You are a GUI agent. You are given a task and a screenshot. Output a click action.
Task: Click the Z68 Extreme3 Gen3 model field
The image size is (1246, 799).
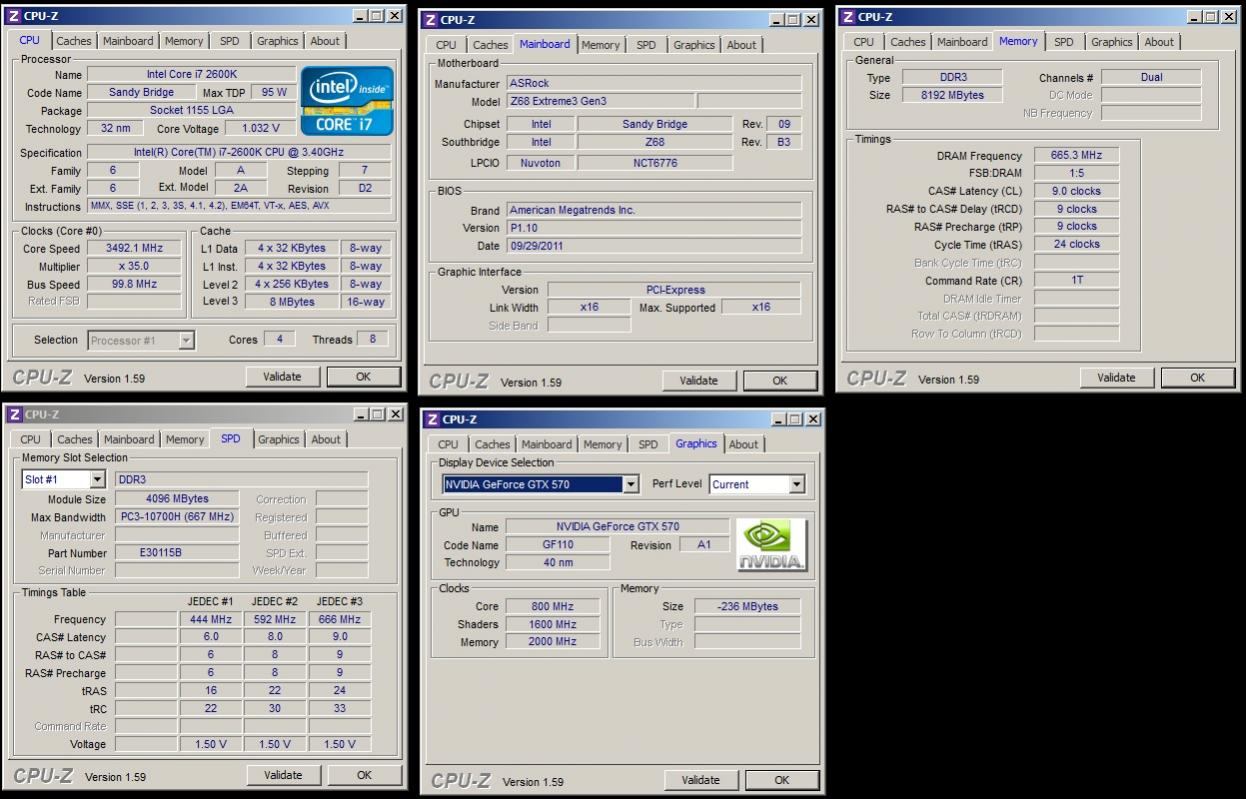[599, 101]
